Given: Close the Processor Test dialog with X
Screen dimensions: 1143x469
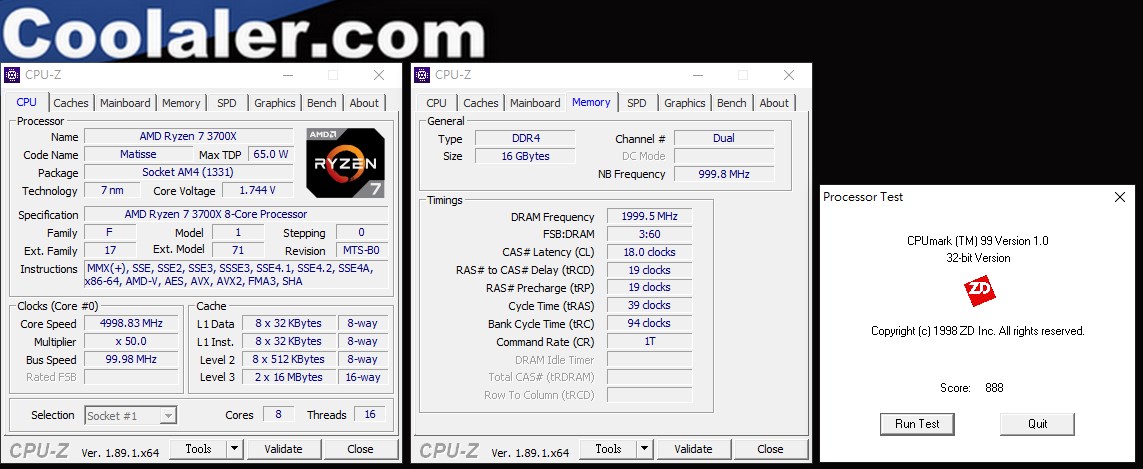Looking at the screenshot, I should 1120,197.
